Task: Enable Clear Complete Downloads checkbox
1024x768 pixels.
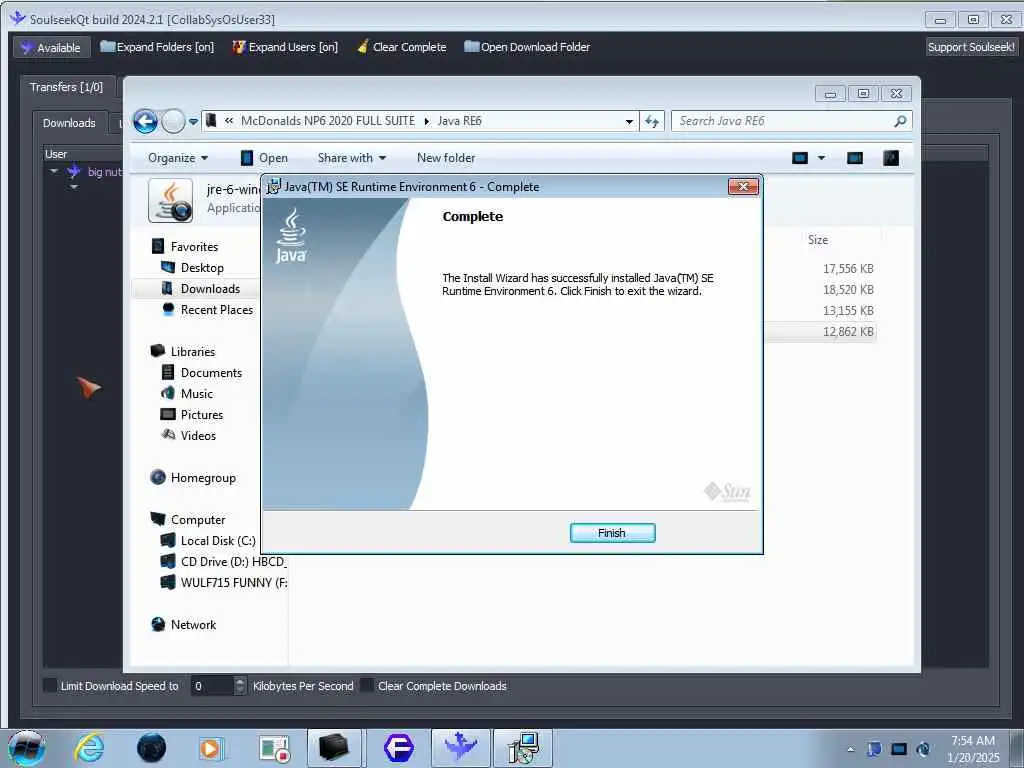Action: [x=367, y=686]
